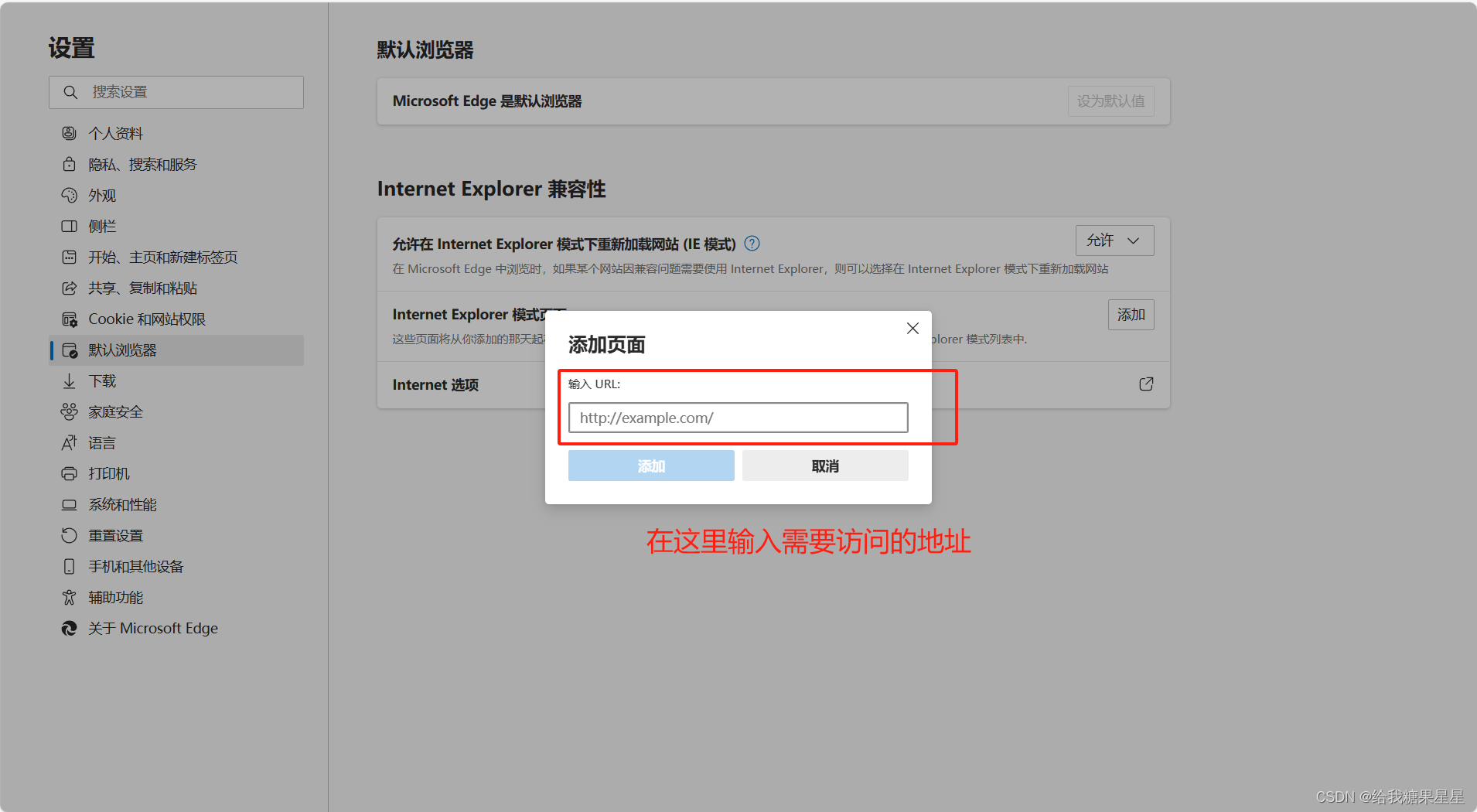Image resolution: width=1477 pixels, height=812 pixels.
Task: Click the family icon beside 家庭安全
Action: (x=70, y=411)
